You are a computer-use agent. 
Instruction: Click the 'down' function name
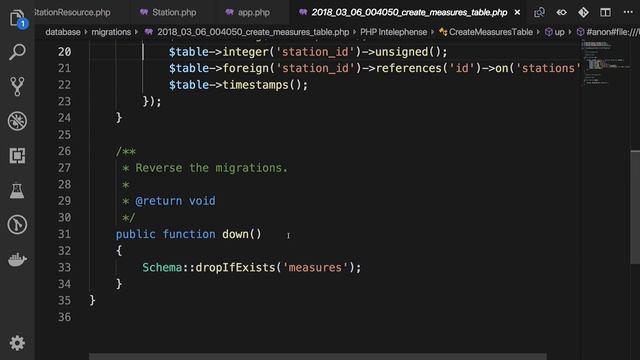pyautogui.click(x=235, y=234)
